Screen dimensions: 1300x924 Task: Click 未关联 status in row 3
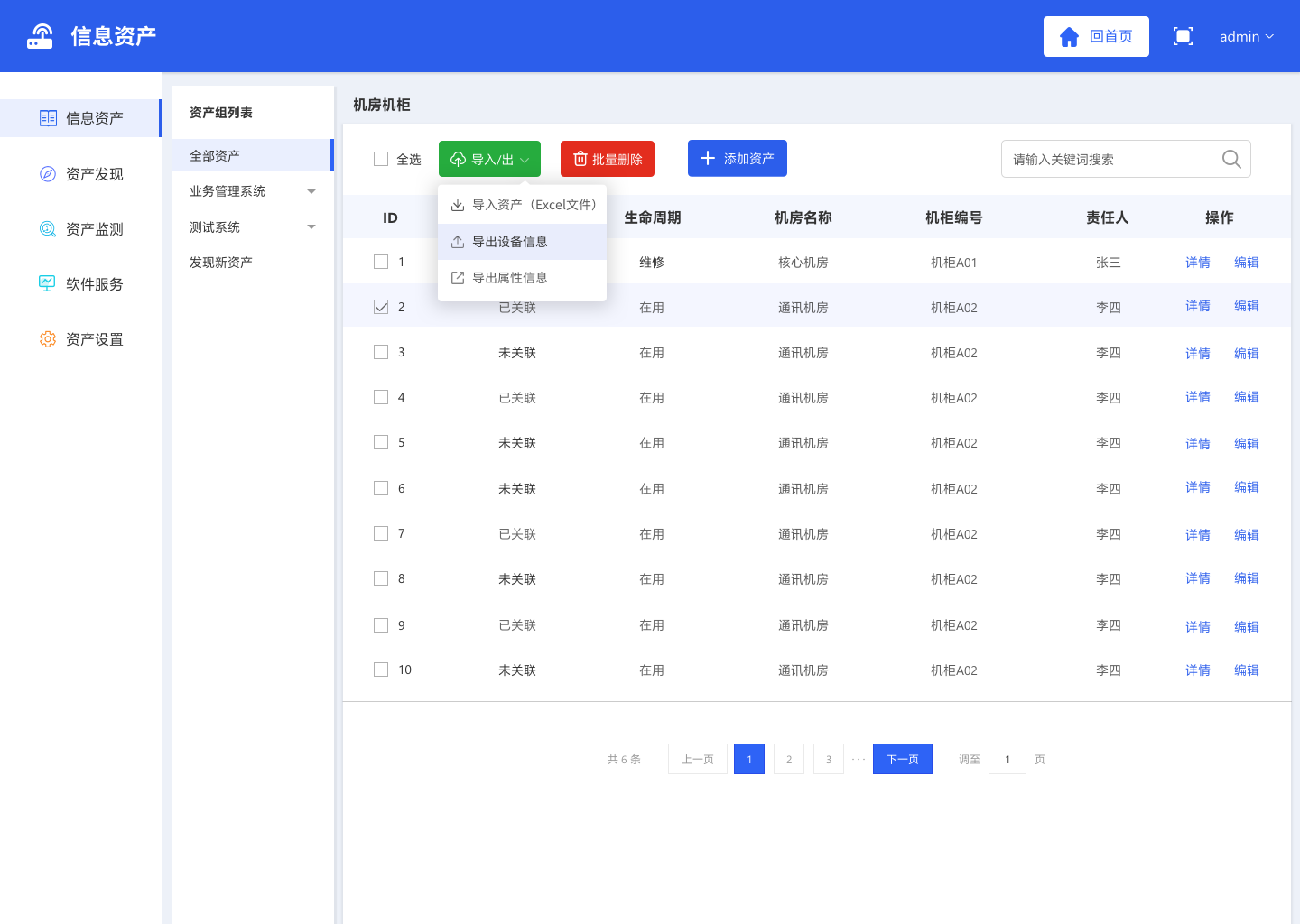517,353
